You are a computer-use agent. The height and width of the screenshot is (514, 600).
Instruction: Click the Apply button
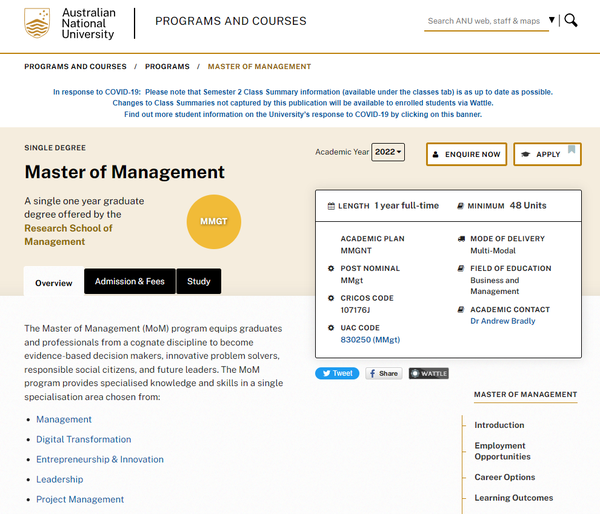[x=547, y=154]
